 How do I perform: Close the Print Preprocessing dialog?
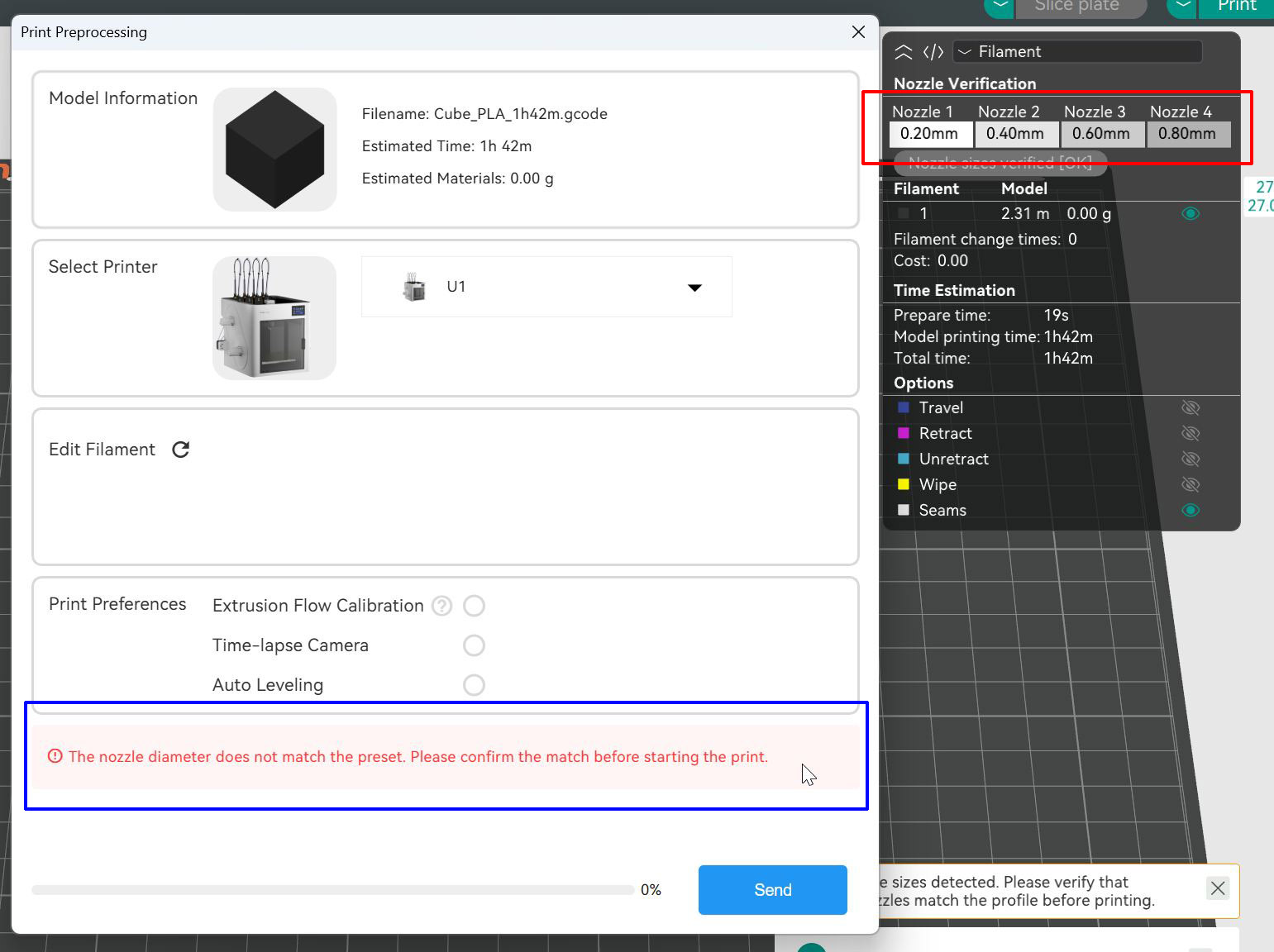coord(858,32)
